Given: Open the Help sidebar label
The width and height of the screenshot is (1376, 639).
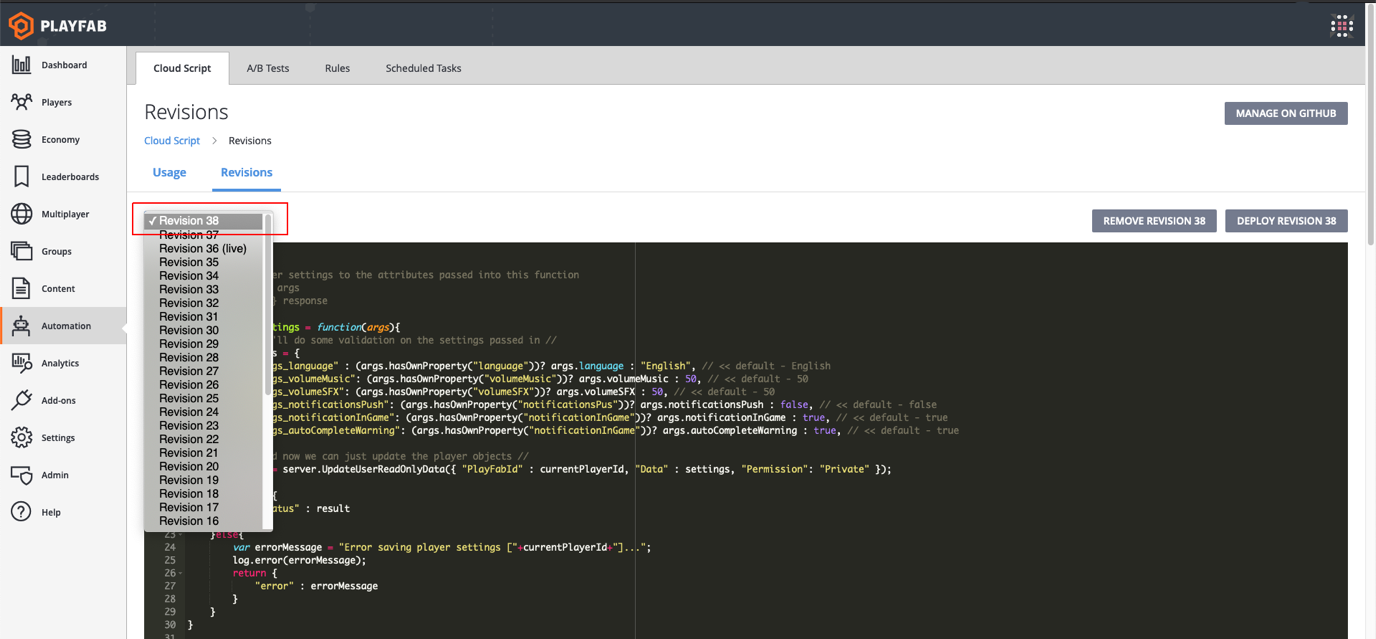Looking at the screenshot, I should [x=51, y=512].
